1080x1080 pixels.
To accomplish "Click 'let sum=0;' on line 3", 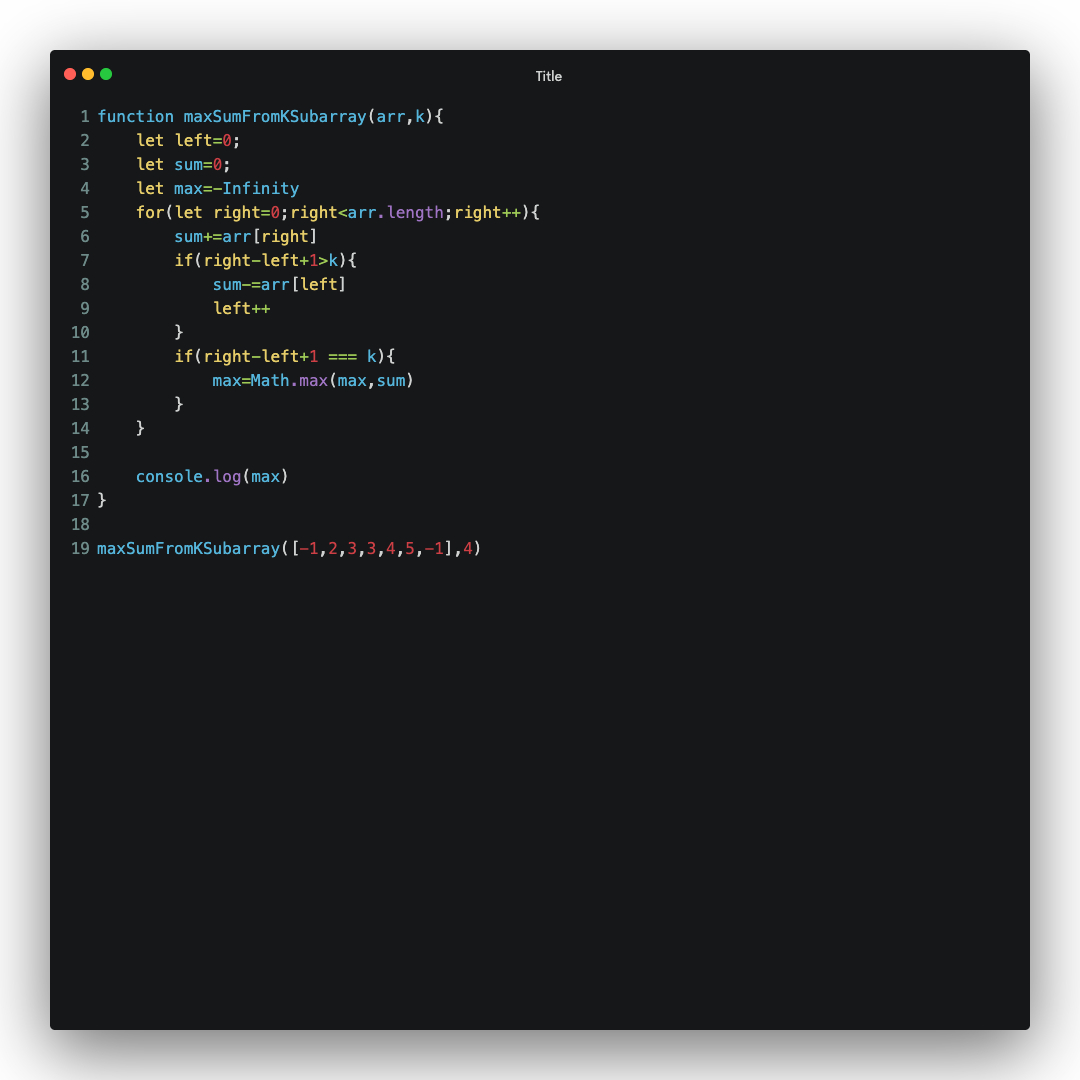I will click(x=183, y=165).
